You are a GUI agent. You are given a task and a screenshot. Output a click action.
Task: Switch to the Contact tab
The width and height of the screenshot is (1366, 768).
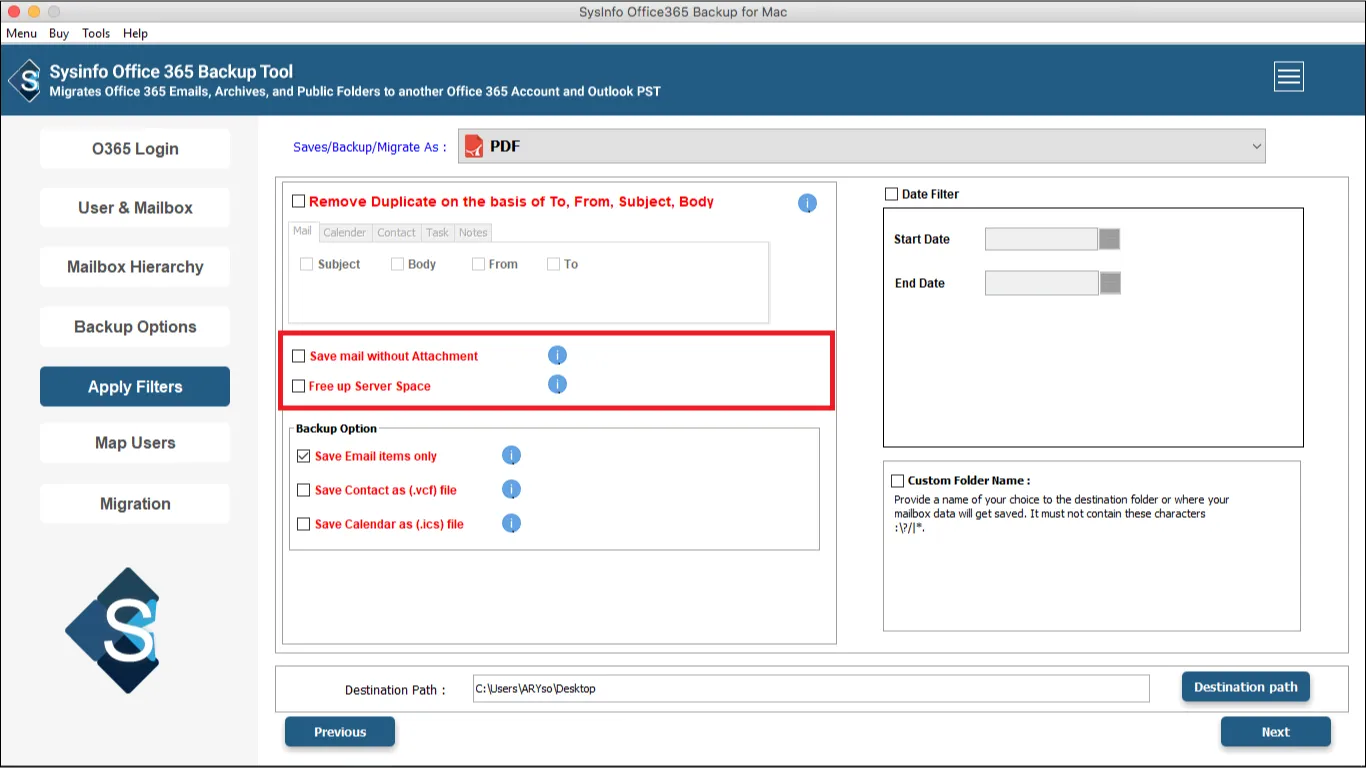[396, 232]
